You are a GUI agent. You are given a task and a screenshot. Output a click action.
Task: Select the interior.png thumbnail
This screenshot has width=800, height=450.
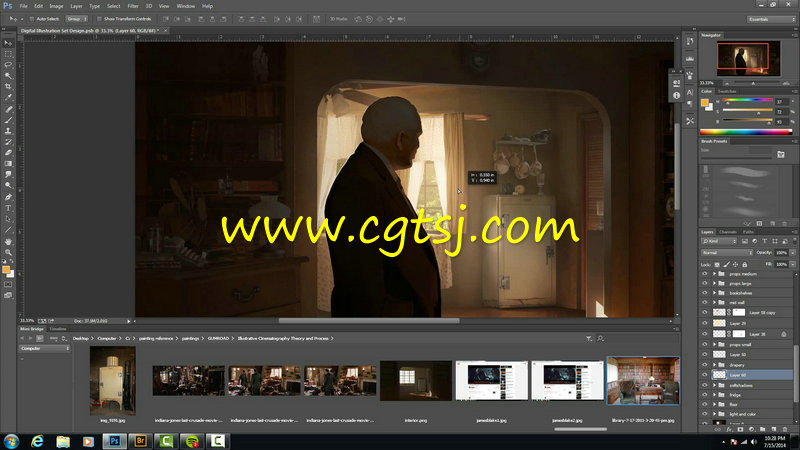tap(416, 381)
